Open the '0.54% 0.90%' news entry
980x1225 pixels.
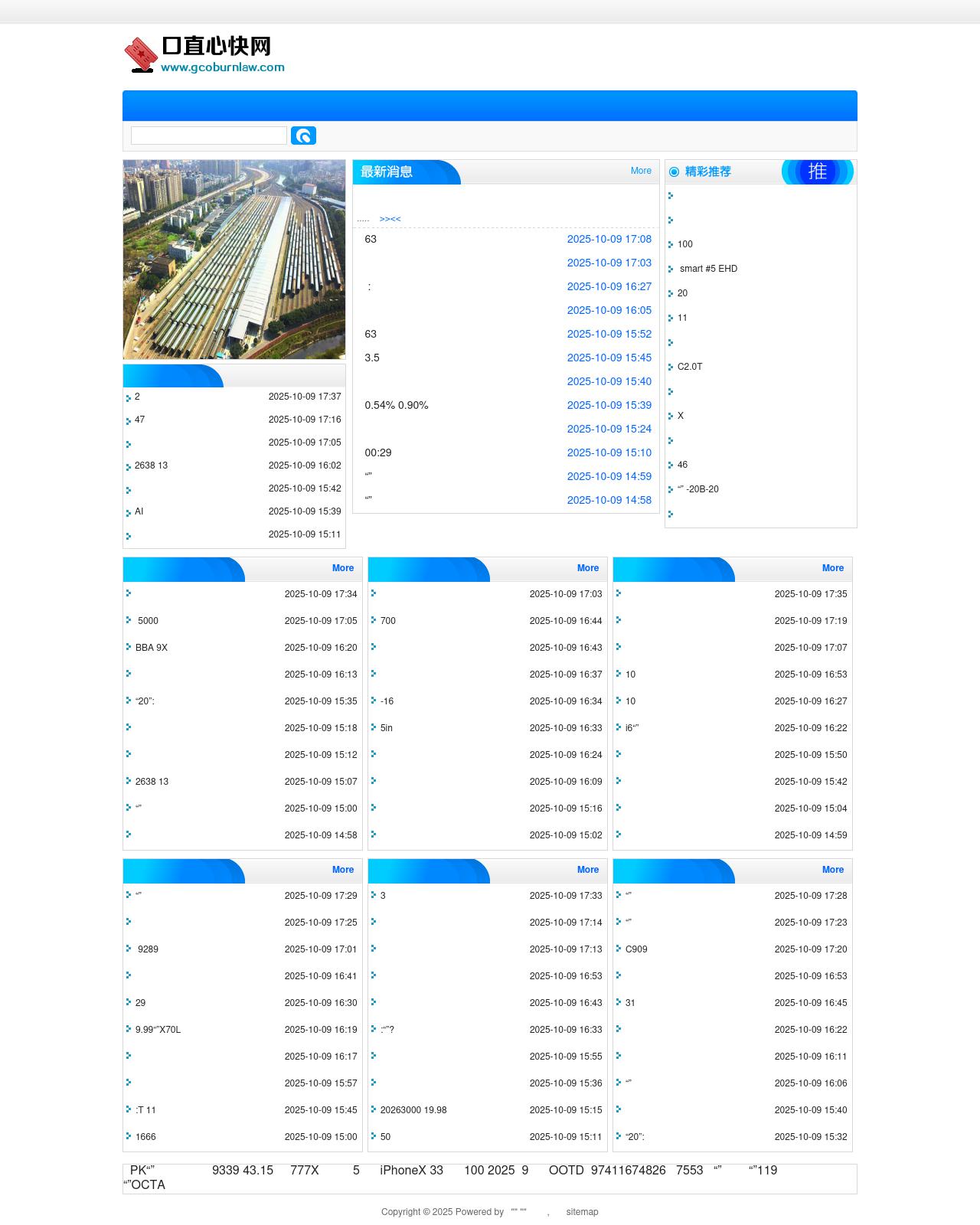point(396,405)
